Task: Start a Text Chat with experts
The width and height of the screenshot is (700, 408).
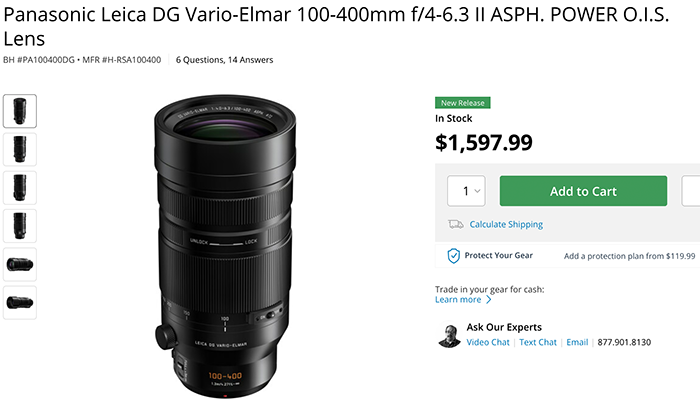Action: [538, 342]
